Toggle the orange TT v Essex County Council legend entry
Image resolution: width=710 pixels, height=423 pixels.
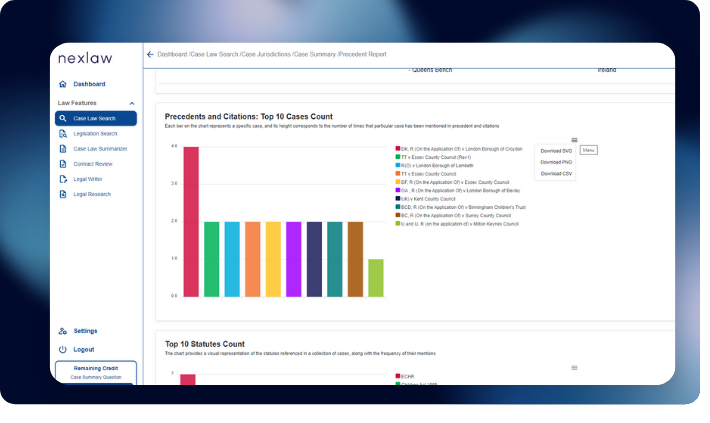click(x=426, y=174)
